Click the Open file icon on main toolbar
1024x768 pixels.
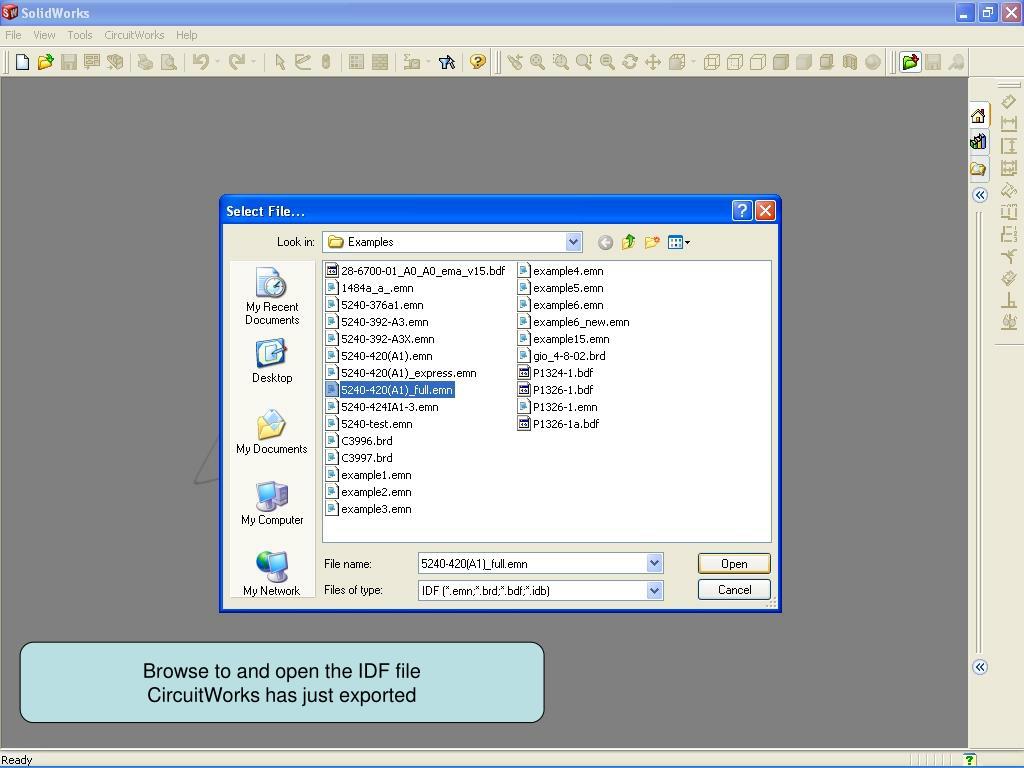pyautogui.click(x=45, y=62)
